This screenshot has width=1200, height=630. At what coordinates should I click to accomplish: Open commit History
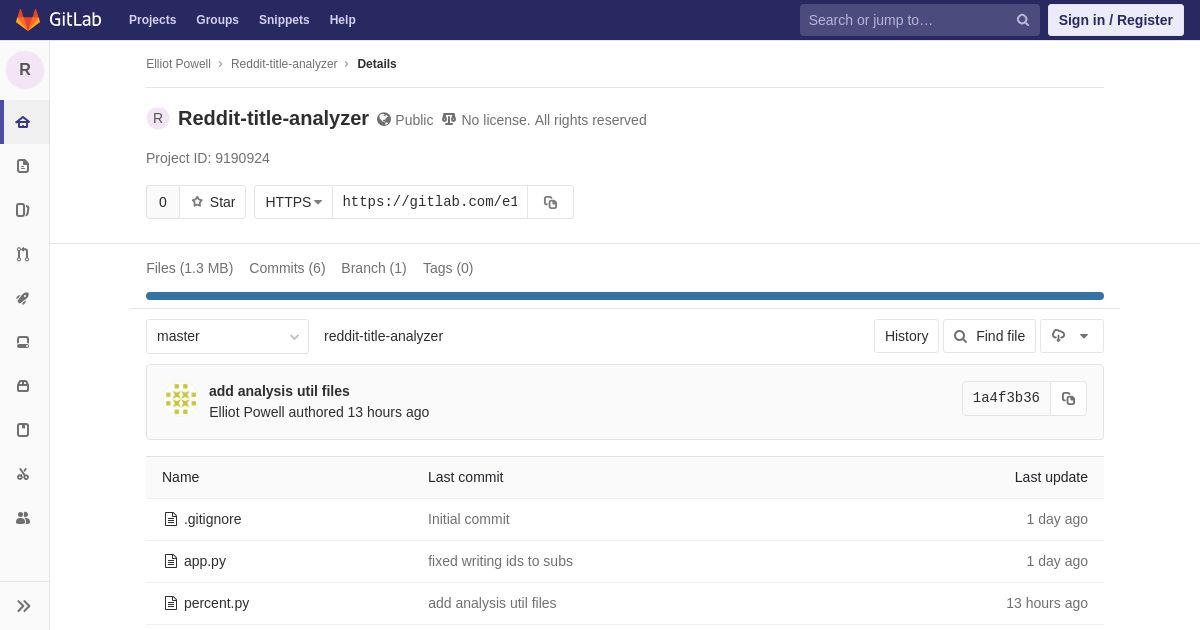pyautogui.click(x=906, y=336)
